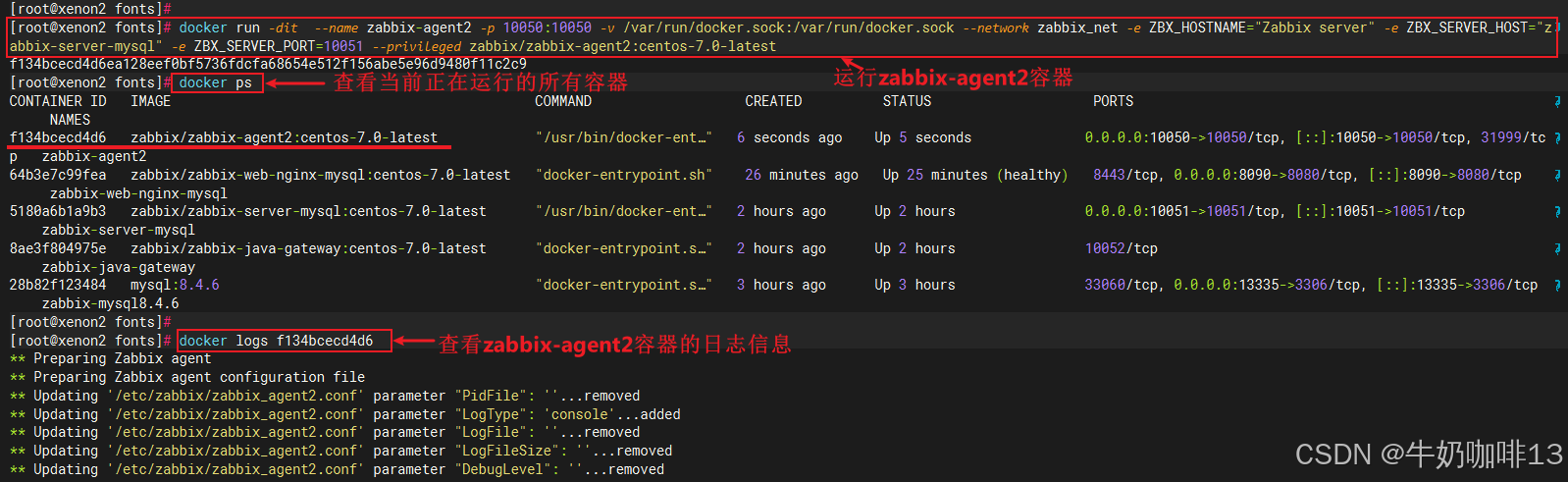Click the 'mysql:8.4.6' image entry
Viewport: 1568px width, 482px height.
(175, 285)
